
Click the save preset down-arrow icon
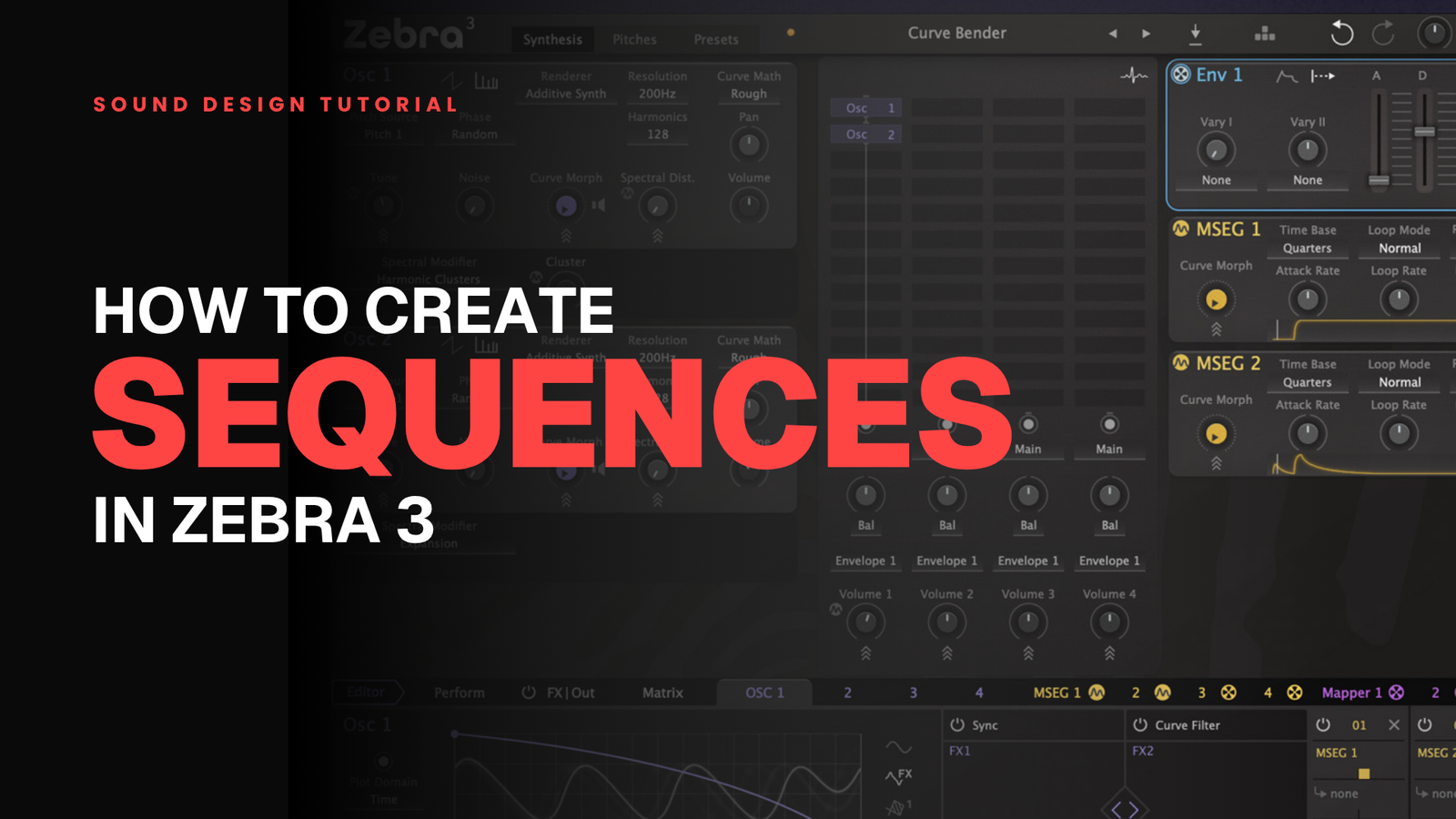(x=1196, y=35)
